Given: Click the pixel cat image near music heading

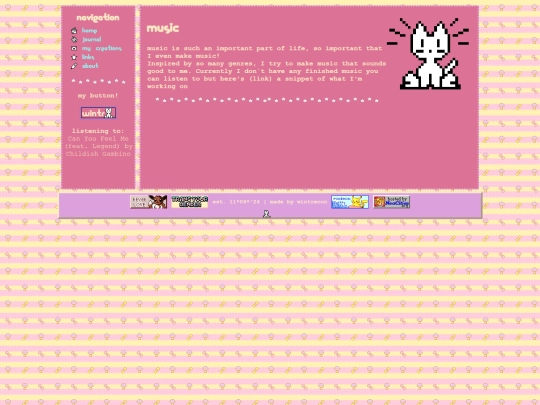Looking at the screenshot, I should 429,54.
